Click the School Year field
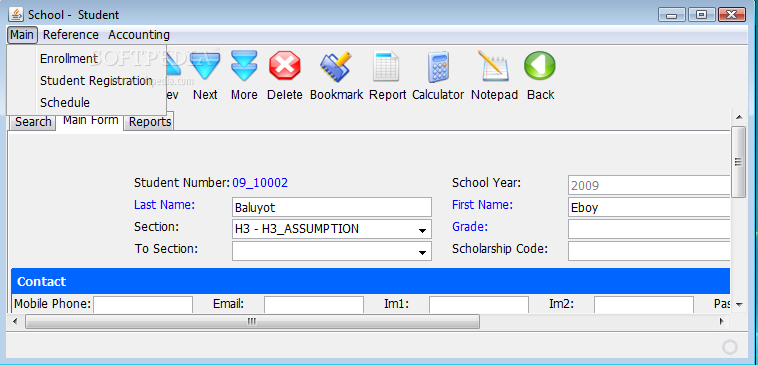Viewport: 758px width, 365px height. (x=649, y=185)
